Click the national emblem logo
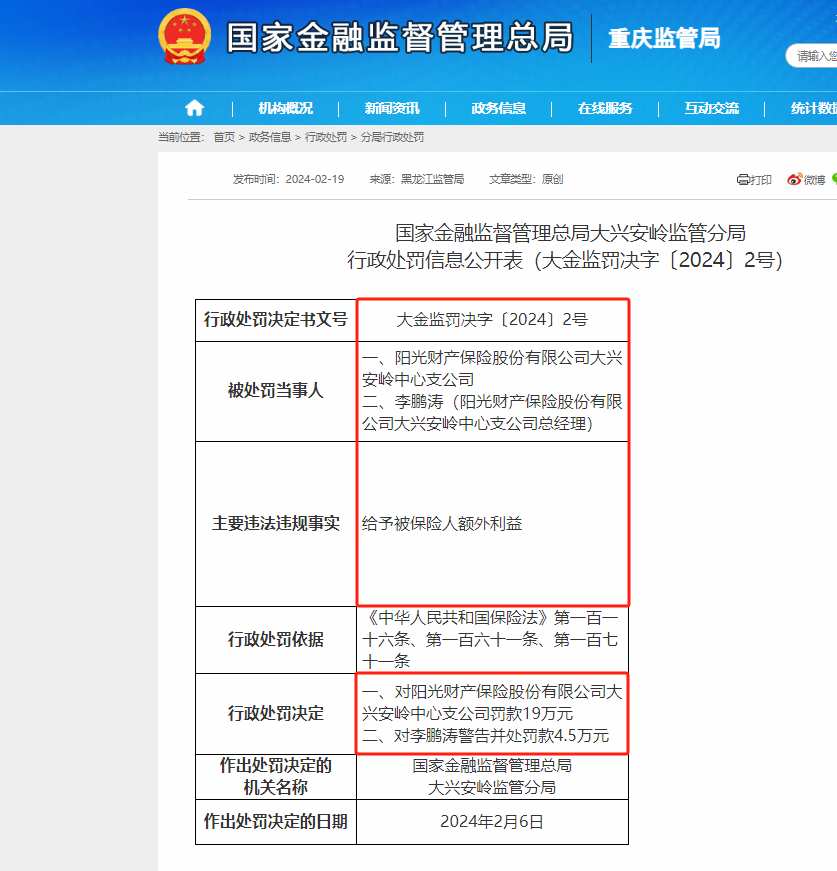 coord(184,37)
